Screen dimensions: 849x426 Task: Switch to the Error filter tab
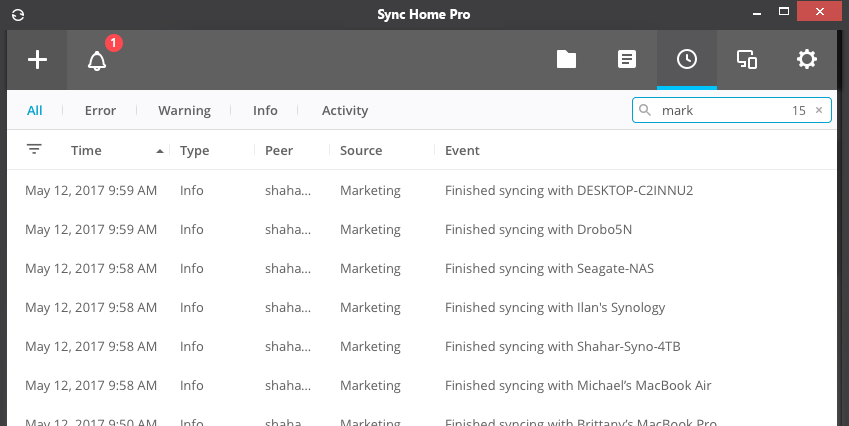(x=100, y=111)
